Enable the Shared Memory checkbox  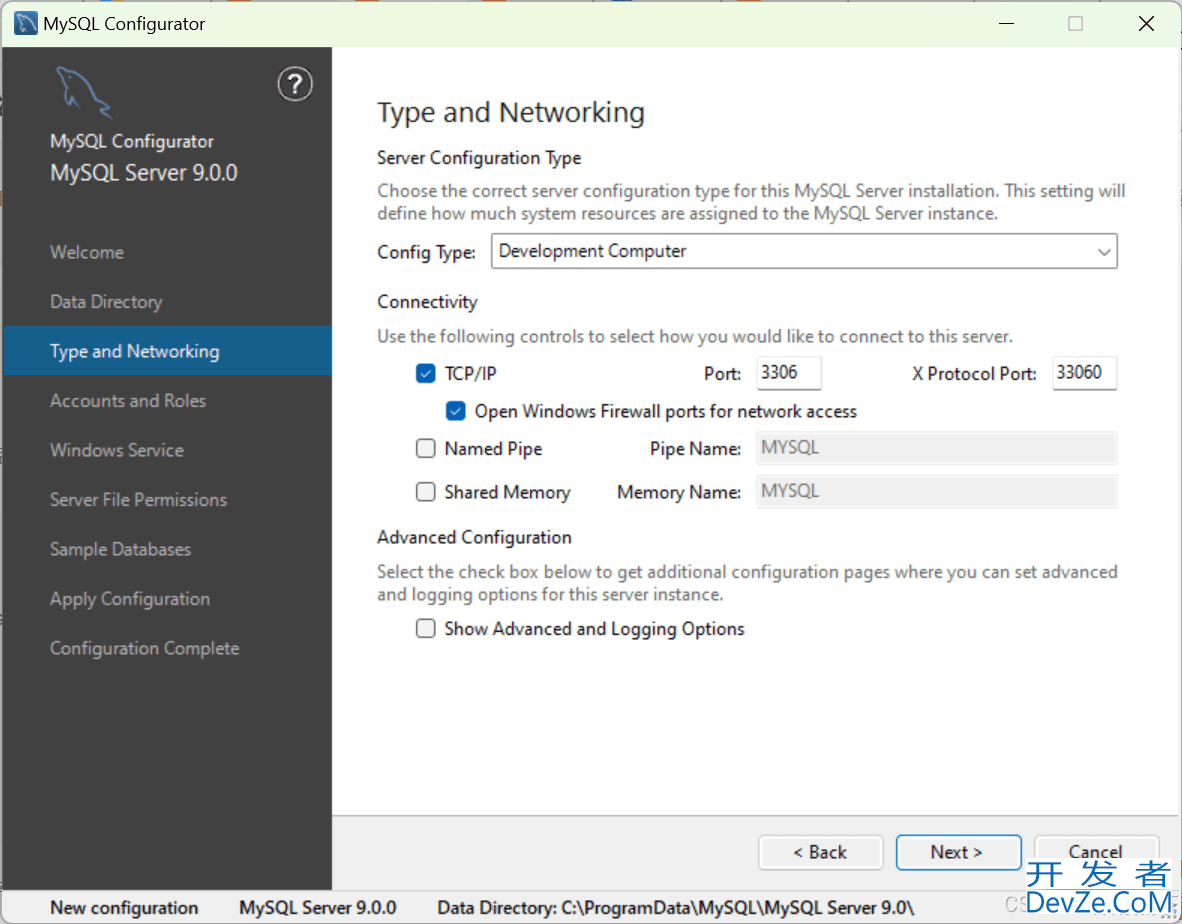click(x=425, y=492)
